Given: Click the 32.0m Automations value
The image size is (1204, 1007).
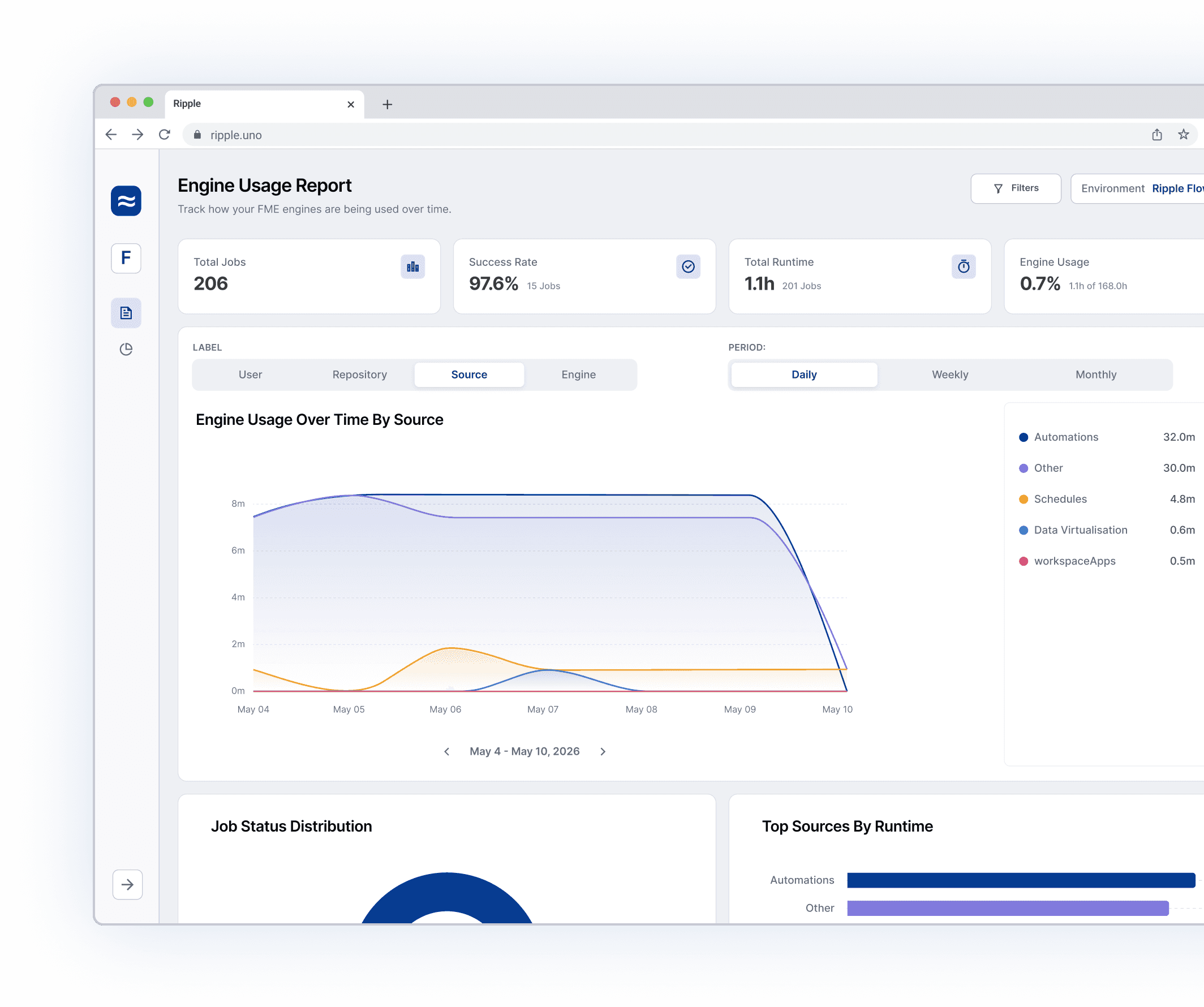Looking at the screenshot, I should coord(1179,437).
